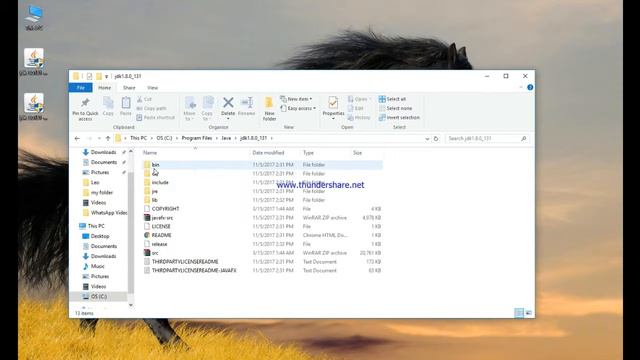
Task: Sort by the Name column header
Action: 150,153
